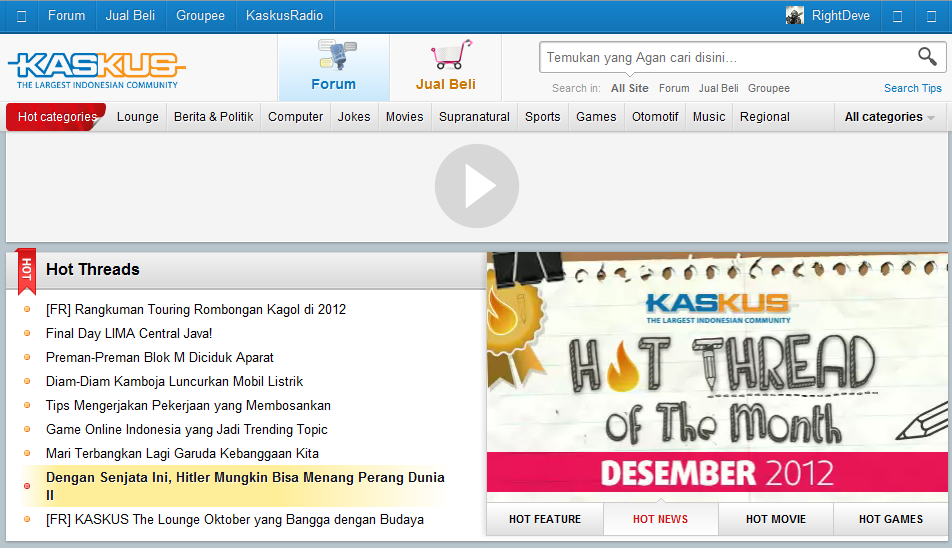This screenshot has width=952, height=548.
Task: Select the 'All Site' search scope
Action: click(x=630, y=88)
